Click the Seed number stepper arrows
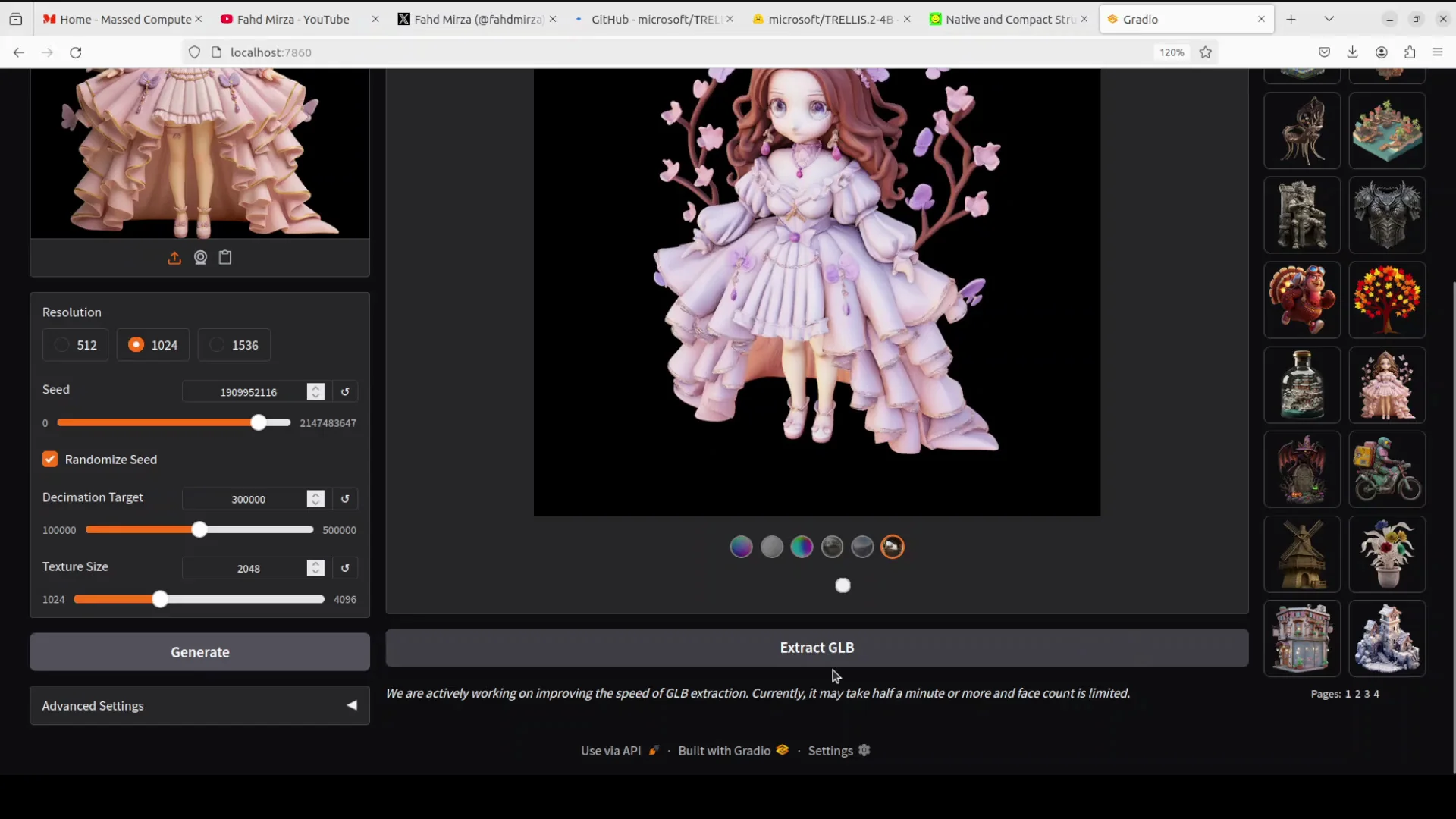The width and height of the screenshot is (1456, 819). (x=315, y=392)
